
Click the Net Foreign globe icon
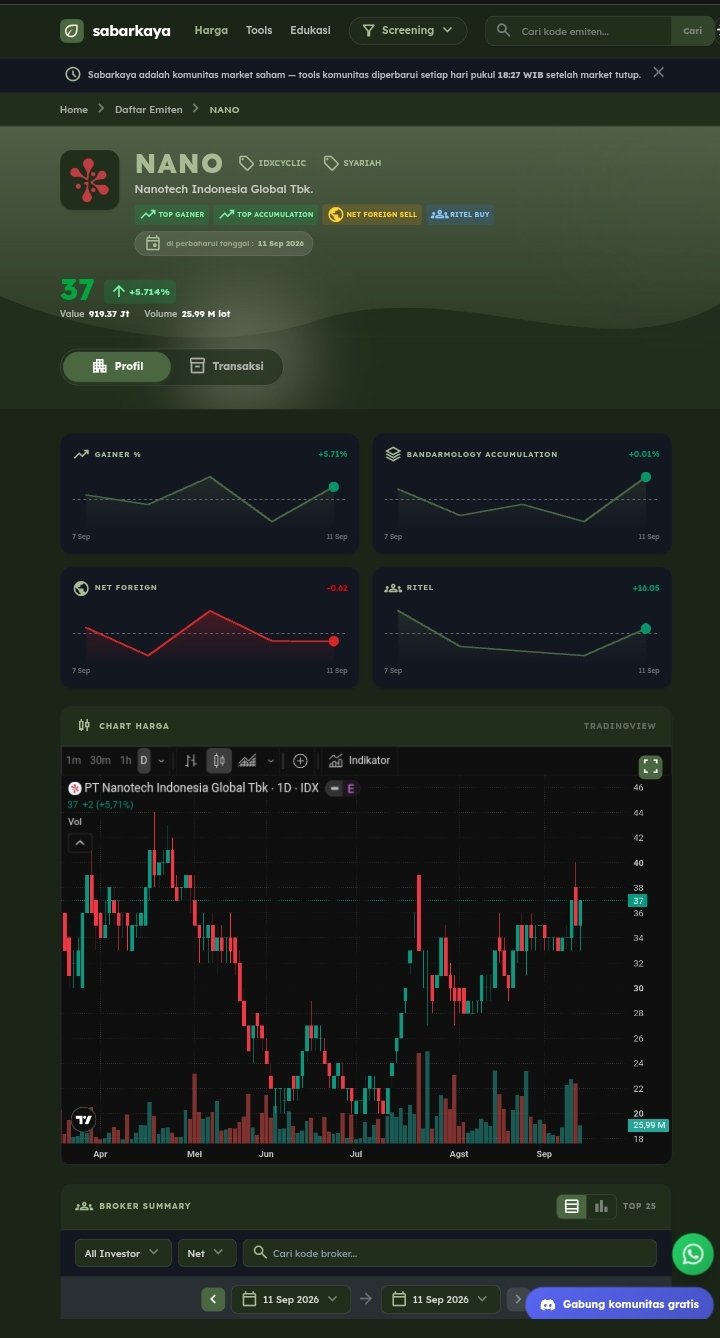click(x=81, y=588)
